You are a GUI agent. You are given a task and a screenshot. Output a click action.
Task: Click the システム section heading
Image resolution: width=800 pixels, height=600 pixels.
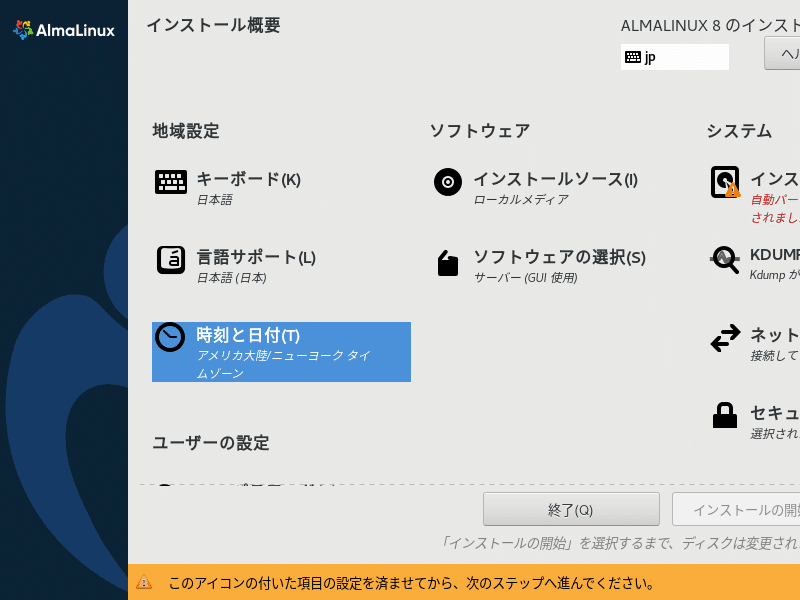(739, 131)
